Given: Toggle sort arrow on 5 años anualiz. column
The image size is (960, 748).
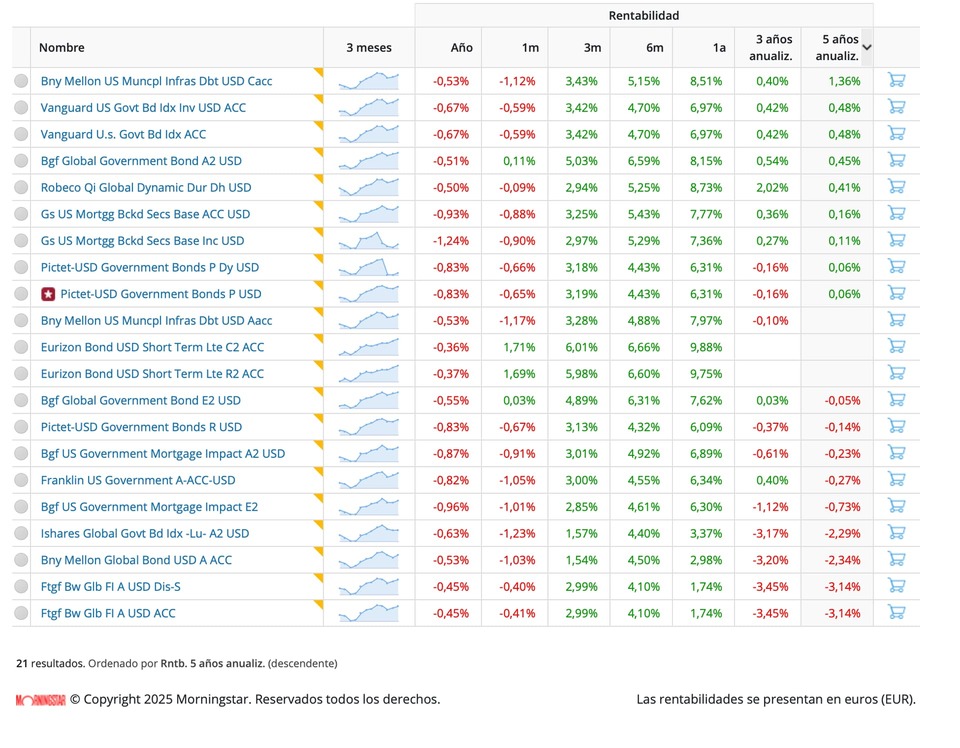Looking at the screenshot, I should click(x=867, y=47).
